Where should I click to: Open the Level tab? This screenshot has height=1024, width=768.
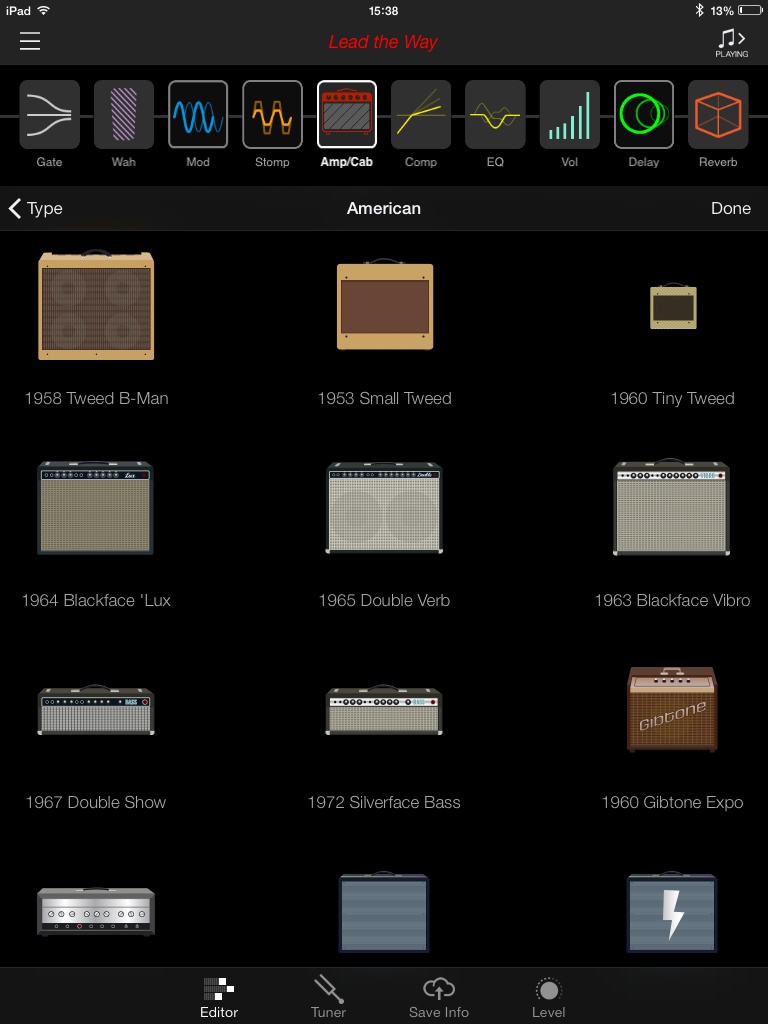tap(549, 997)
